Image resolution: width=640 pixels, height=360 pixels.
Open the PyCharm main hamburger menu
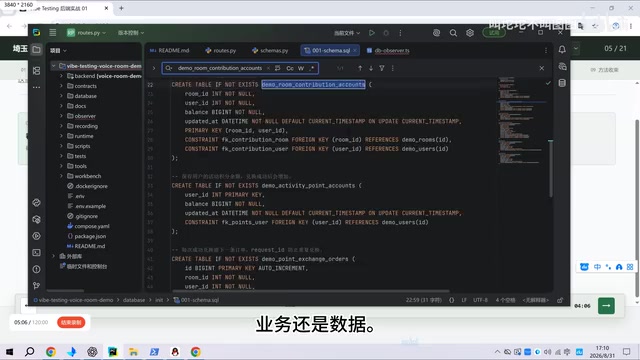click(53, 33)
